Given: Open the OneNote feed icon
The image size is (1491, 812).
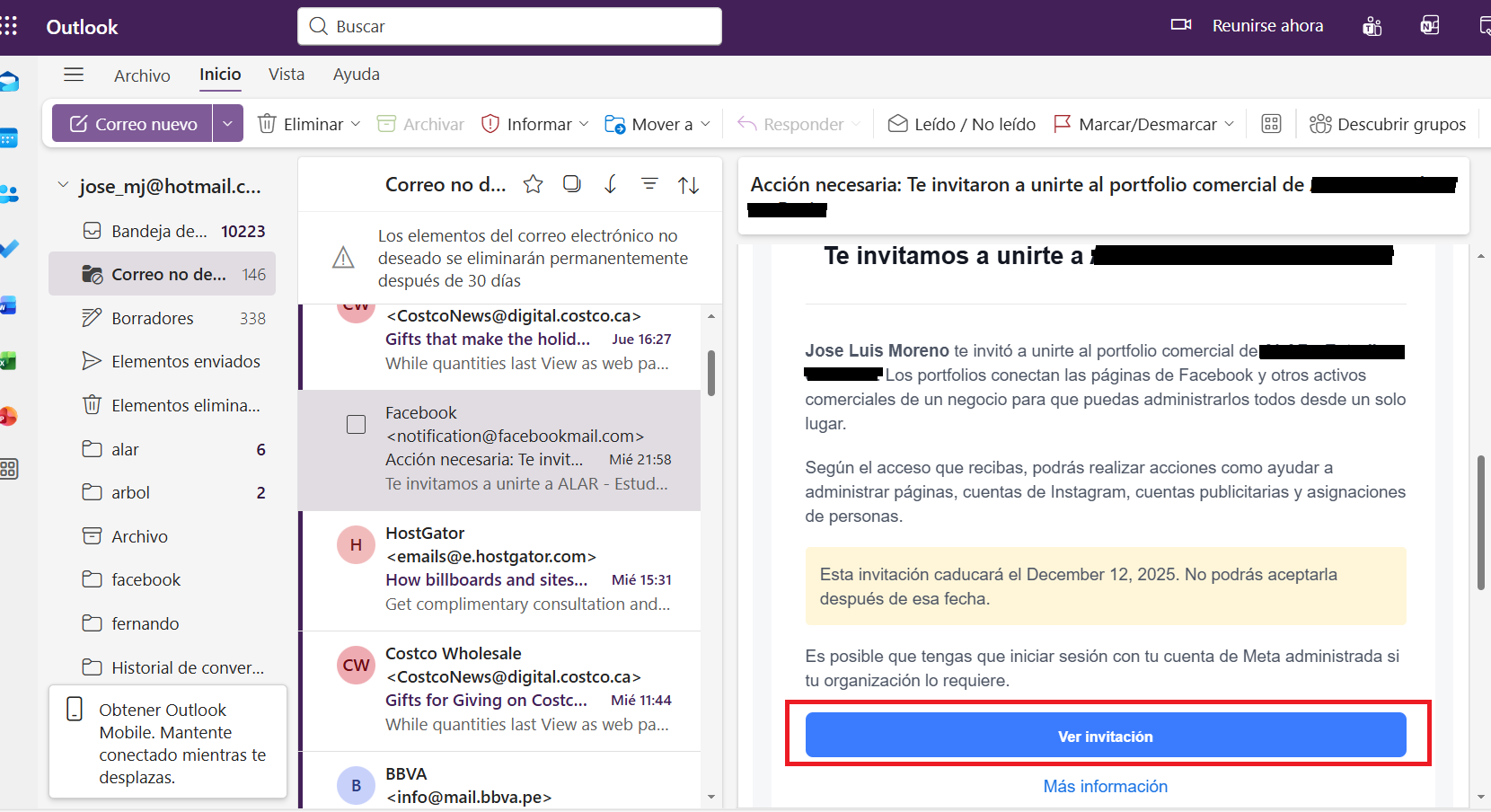Looking at the screenshot, I should point(1429,26).
